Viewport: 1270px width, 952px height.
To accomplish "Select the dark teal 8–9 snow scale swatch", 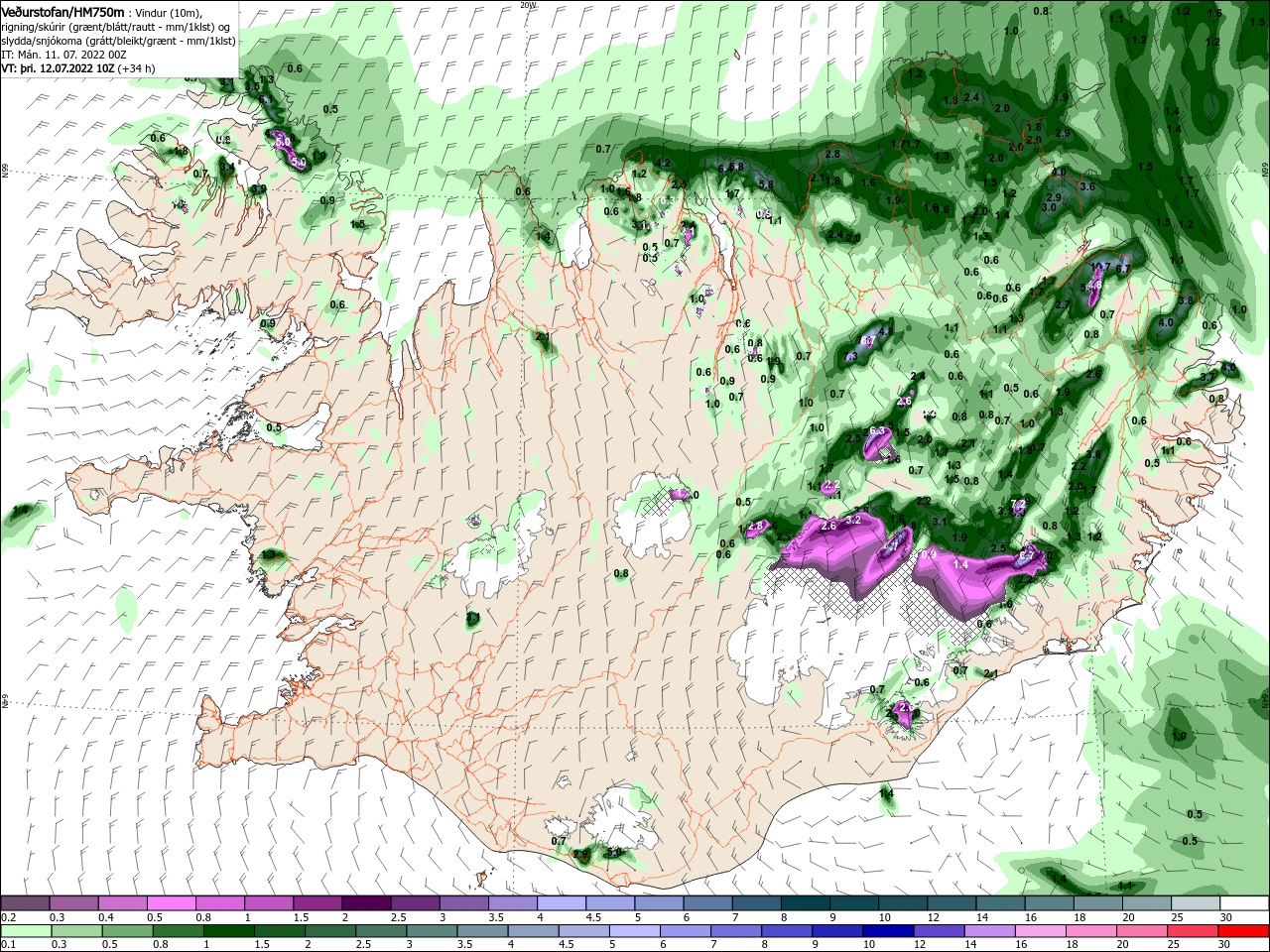I will click(x=806, y=903).
